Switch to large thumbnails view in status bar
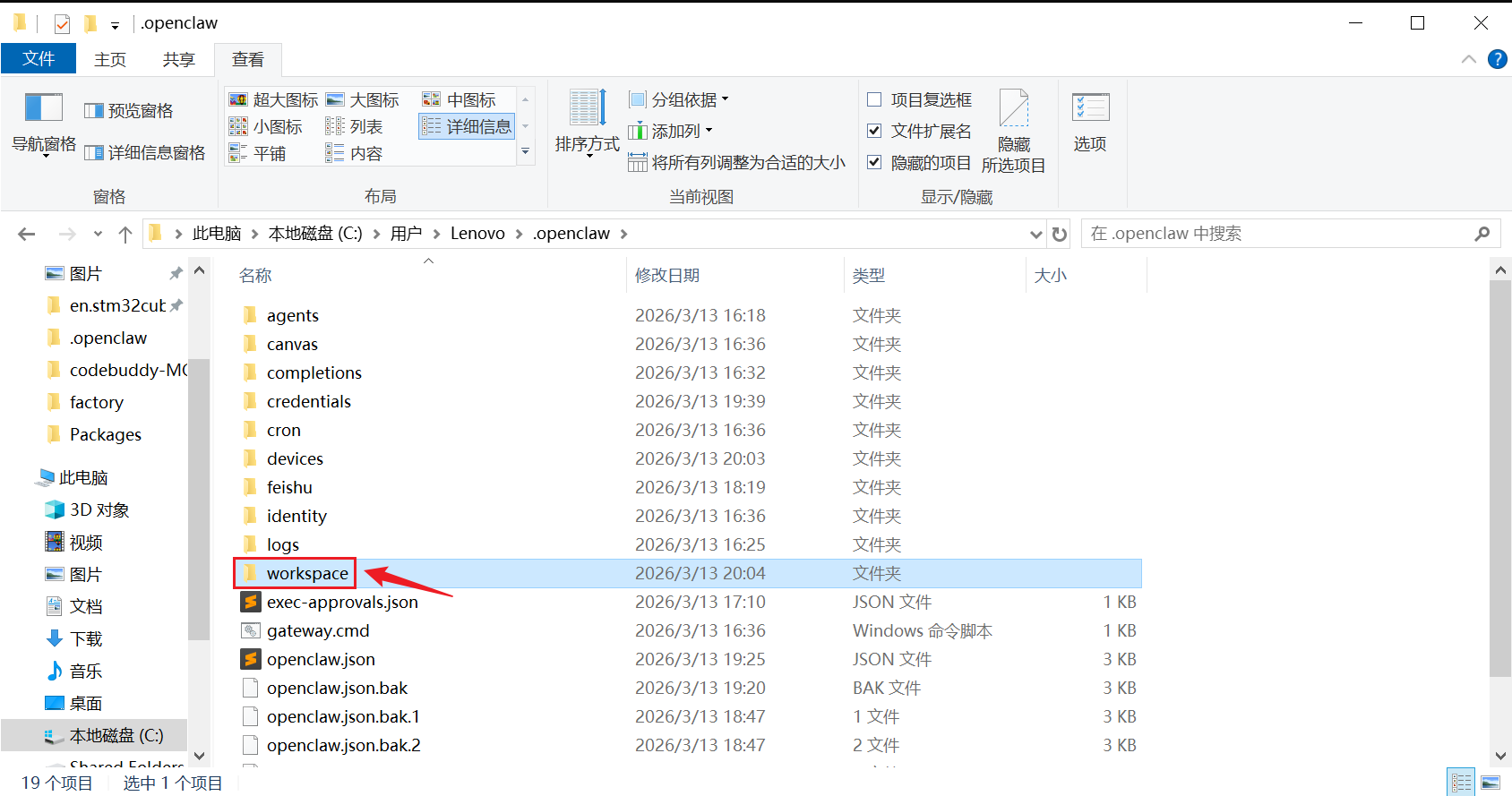 pos(1491,783)
